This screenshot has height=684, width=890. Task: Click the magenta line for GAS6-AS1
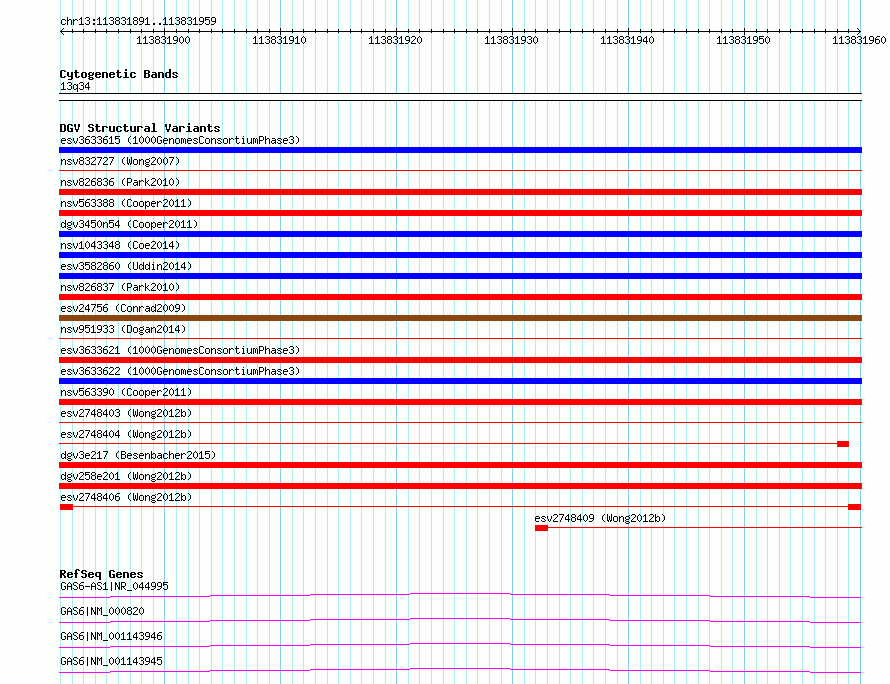pyautogui.click(x=460, y=595)
